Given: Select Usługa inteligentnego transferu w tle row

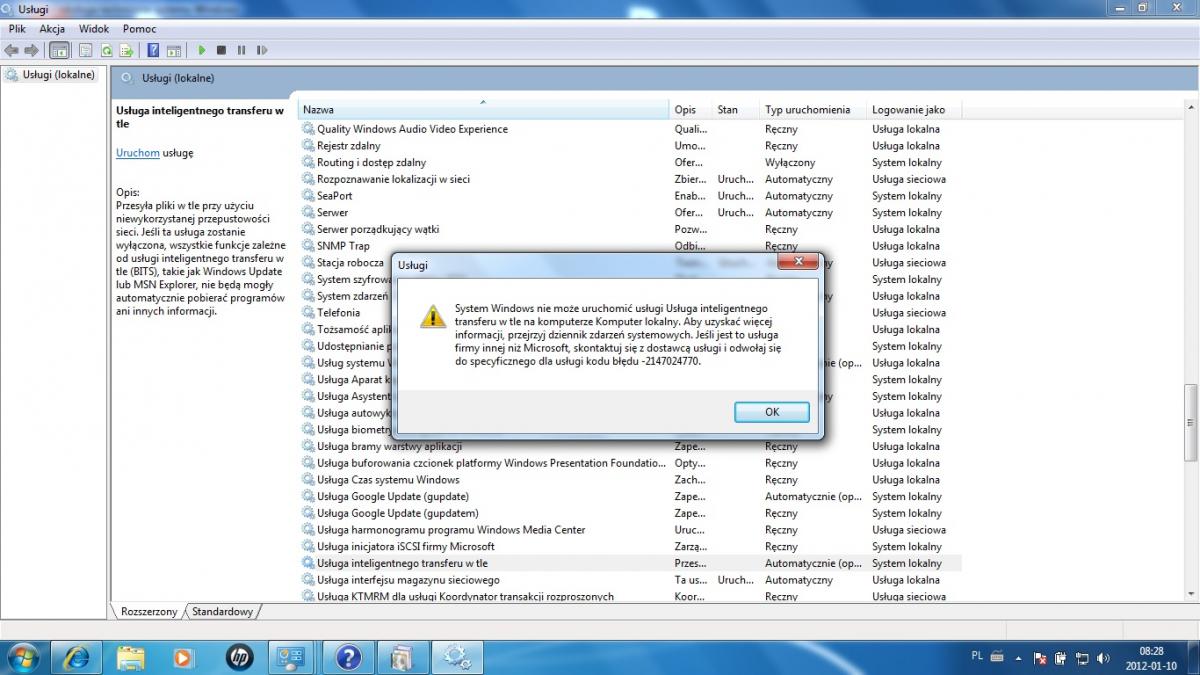Looking at the screenshot, I should click(x=630, y=563).
